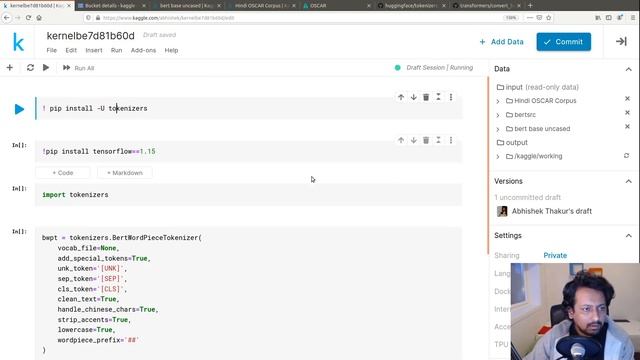This screenshot has height=360, width=640.
Task: Click the Run All label
Action: (x=84, y=68)
